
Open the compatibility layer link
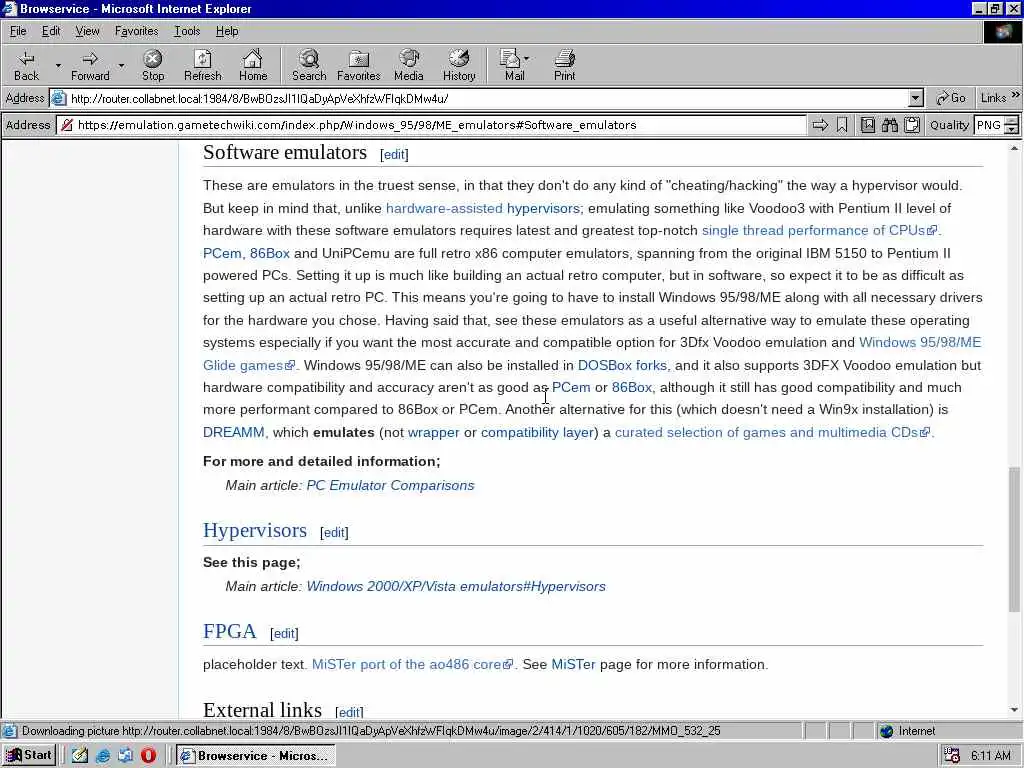pyautogui.click(x=537, y=432)
